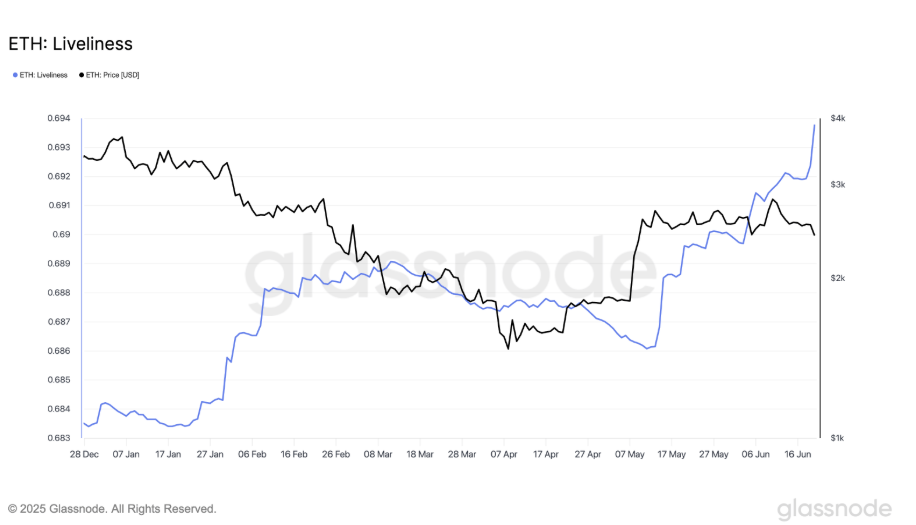Viewport: 916px width, 525px height.
Task: Click the ETH: Liveliness chart title
Action: pyautogui.click(x=70, y=44)
